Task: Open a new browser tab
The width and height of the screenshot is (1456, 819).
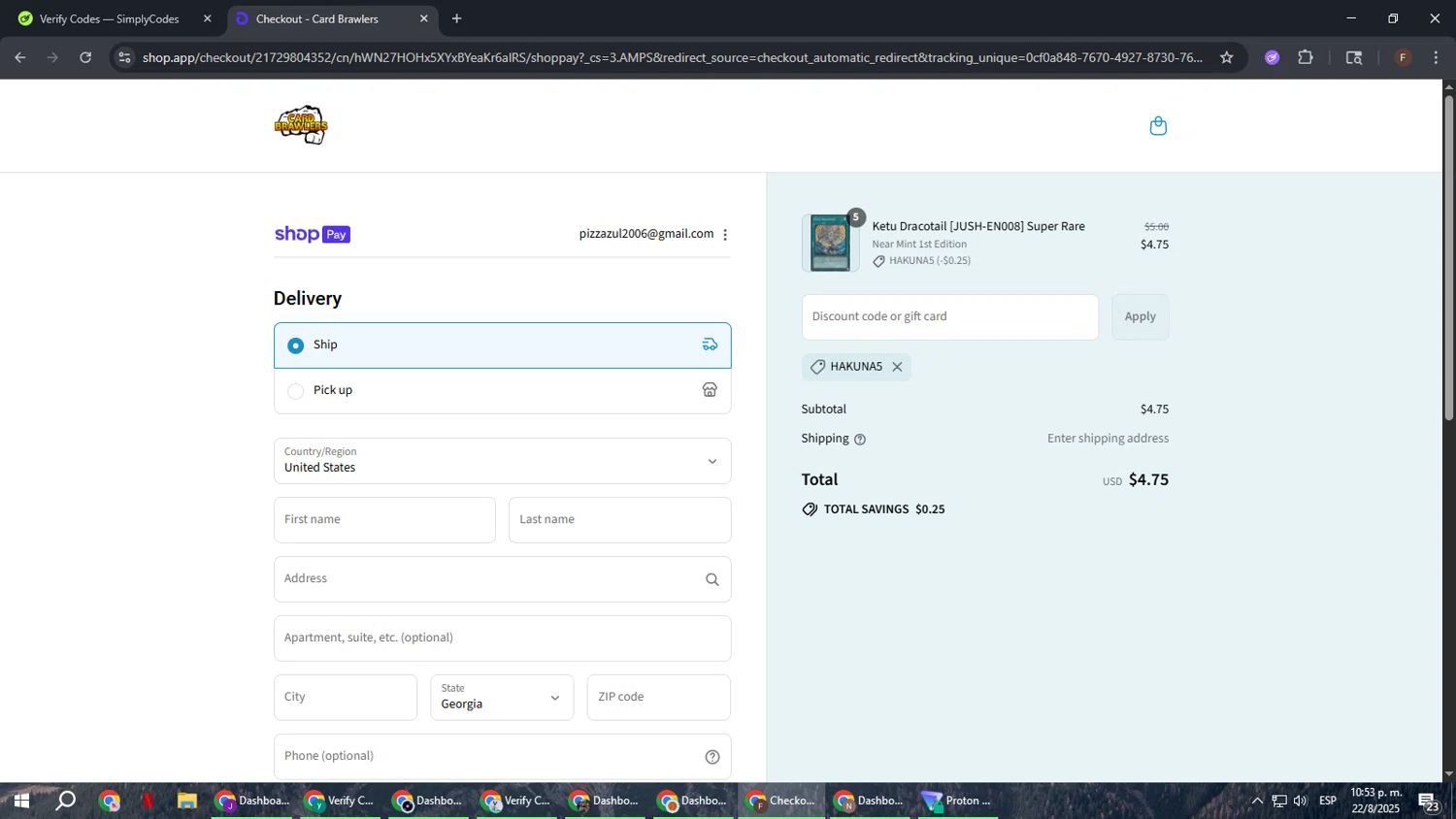Action: [x=457, y=18]
